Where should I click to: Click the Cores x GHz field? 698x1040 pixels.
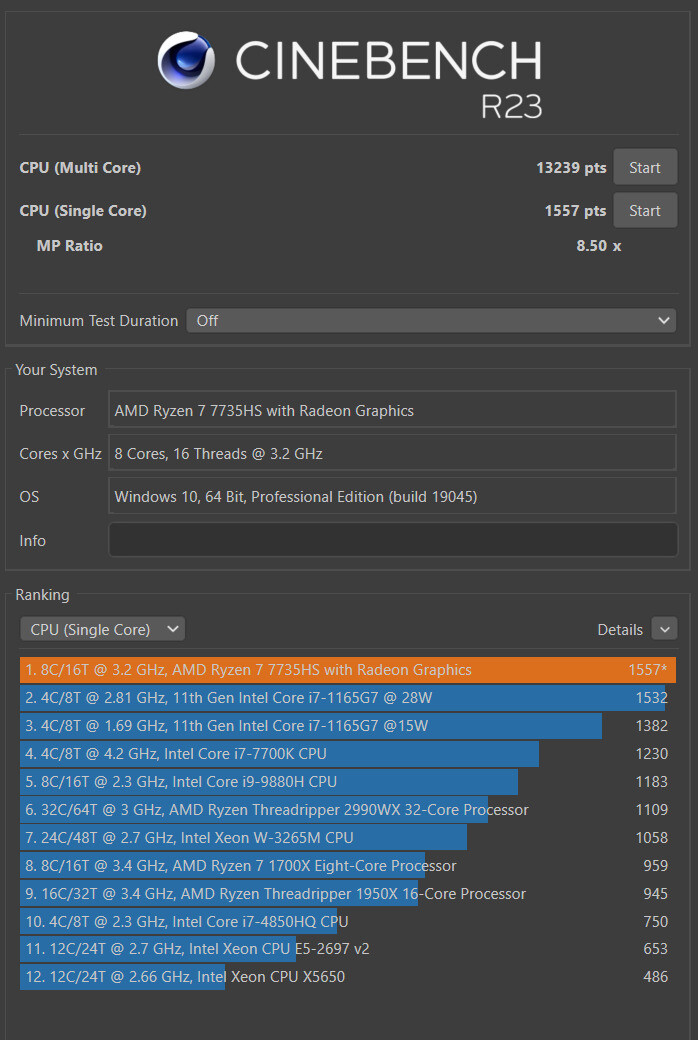pos(392,454)
